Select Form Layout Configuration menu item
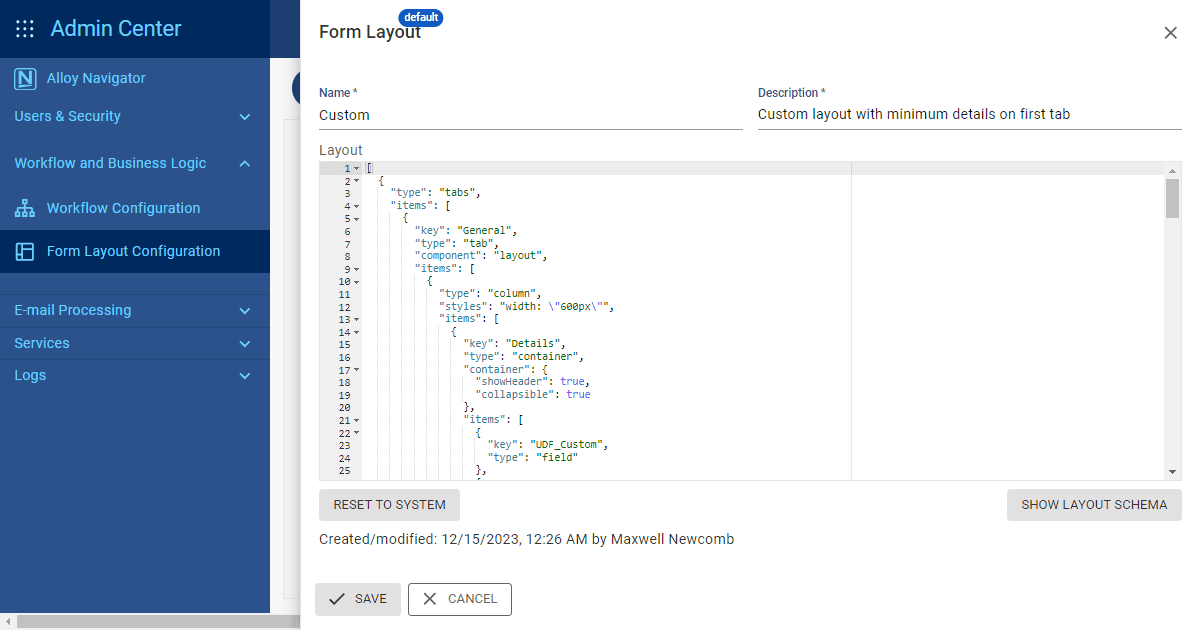 coord(135,251)
